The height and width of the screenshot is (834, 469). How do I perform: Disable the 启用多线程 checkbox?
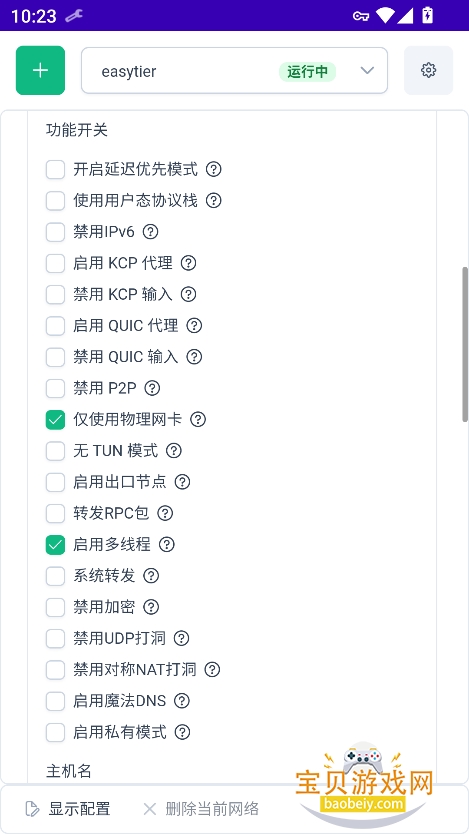coord(55,545)
